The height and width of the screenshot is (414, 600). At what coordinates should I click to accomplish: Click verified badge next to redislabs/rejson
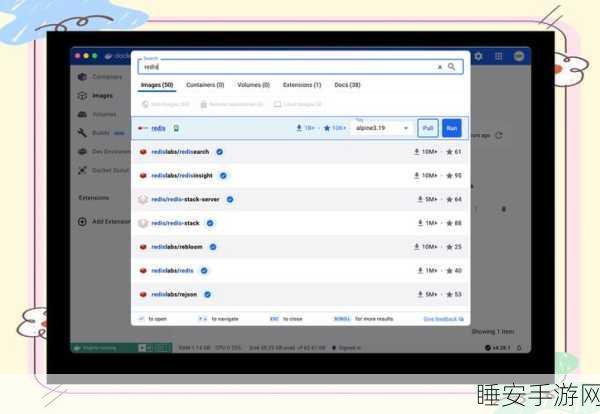pos(207,294)
